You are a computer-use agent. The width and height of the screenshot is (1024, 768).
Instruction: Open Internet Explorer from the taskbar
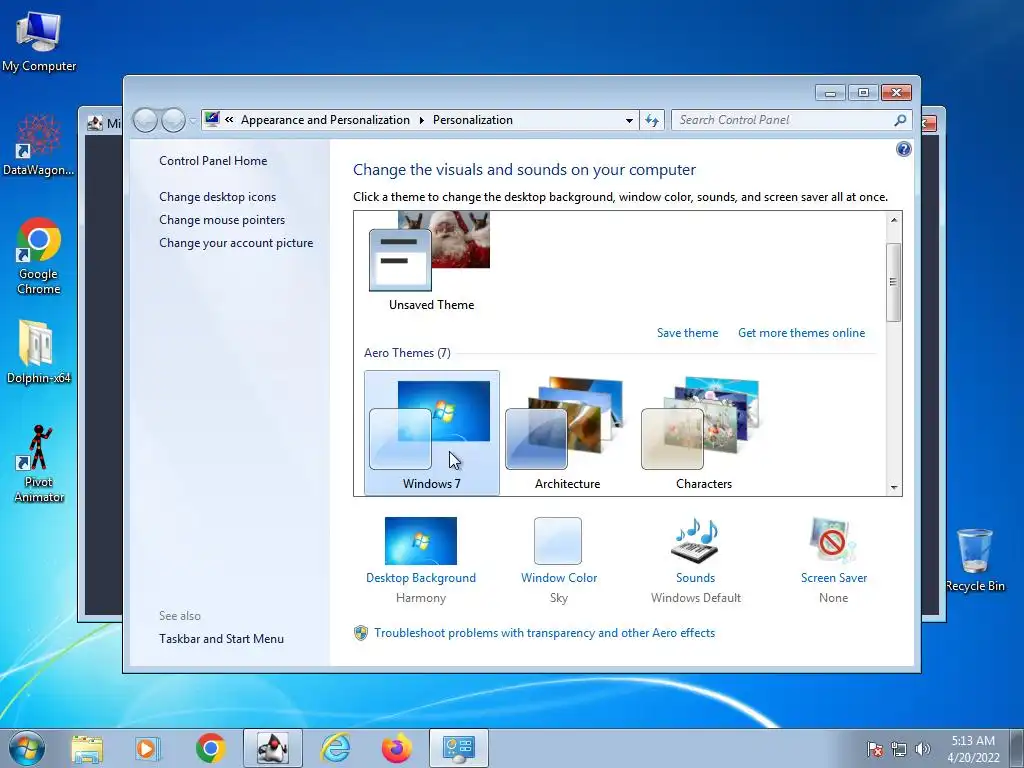(x=335, y=749)
